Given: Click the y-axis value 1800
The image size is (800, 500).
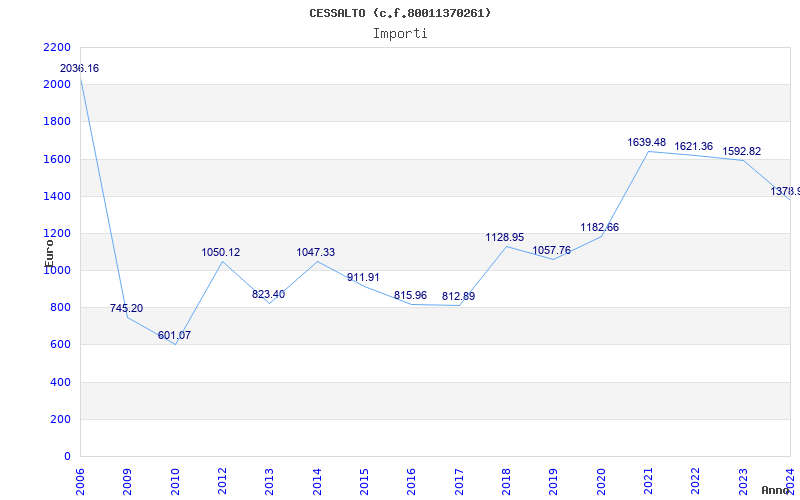Looking at the screenshot, I should pyautogui.click(x=57, y=122).
